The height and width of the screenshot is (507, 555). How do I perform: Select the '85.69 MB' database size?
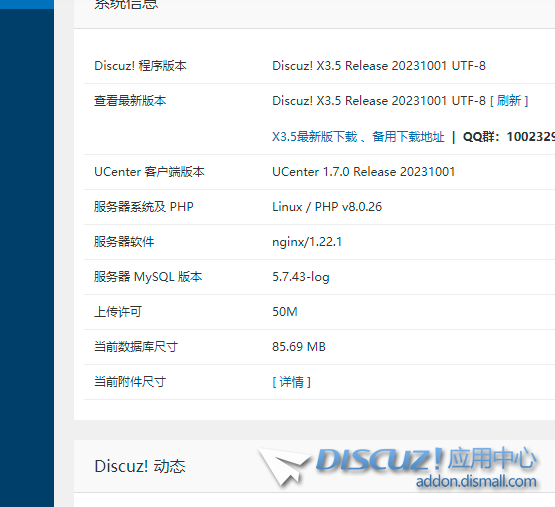point(299,347)
